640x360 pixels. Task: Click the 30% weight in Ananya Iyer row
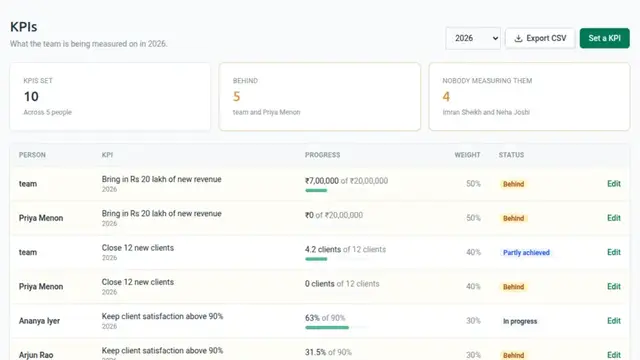tap(473, 321)
